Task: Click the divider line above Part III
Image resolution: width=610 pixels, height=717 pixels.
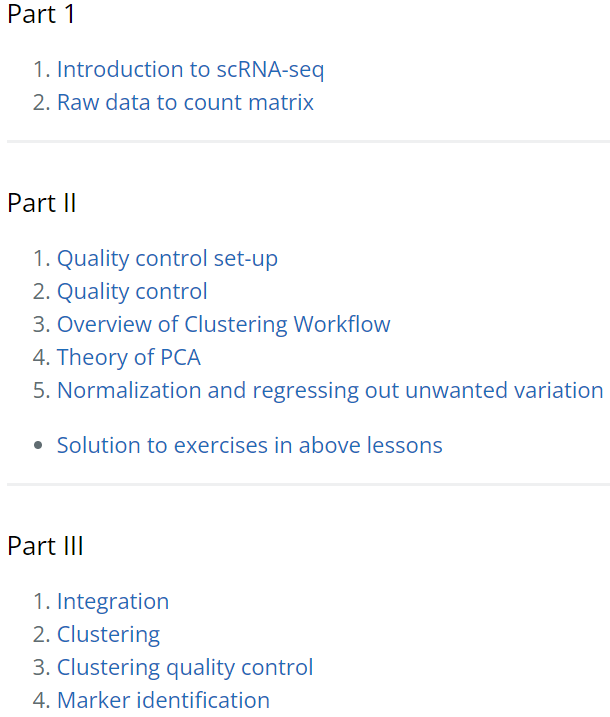Action: point(308,485)
